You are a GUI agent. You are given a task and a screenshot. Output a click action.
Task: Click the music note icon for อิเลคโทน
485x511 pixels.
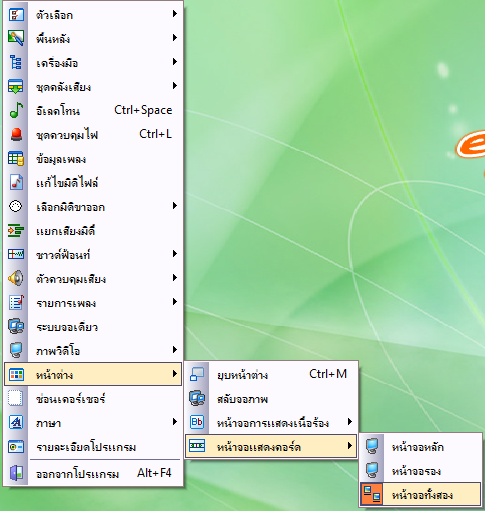(x=16, y=110)
